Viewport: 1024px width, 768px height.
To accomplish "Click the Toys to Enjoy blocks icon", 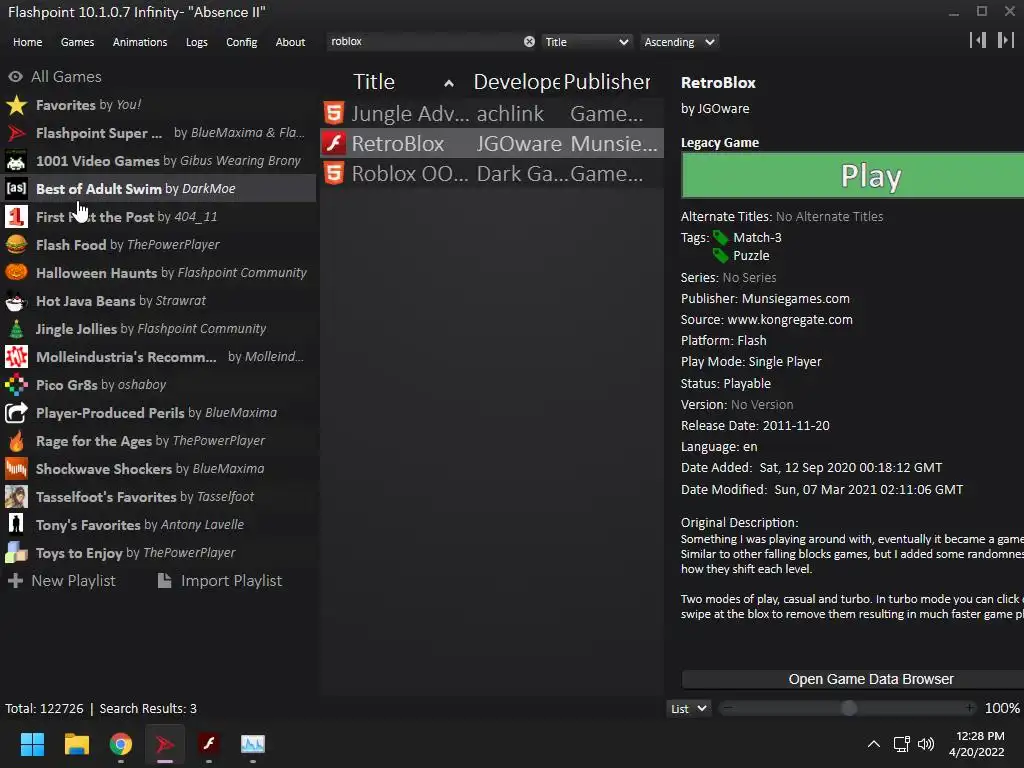I will [x=16, y=552].
